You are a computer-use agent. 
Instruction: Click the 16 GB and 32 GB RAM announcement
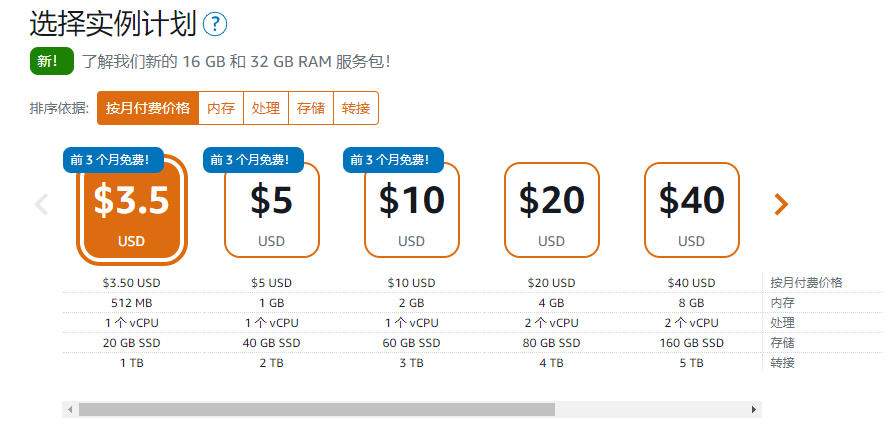(x=236, y=61)
